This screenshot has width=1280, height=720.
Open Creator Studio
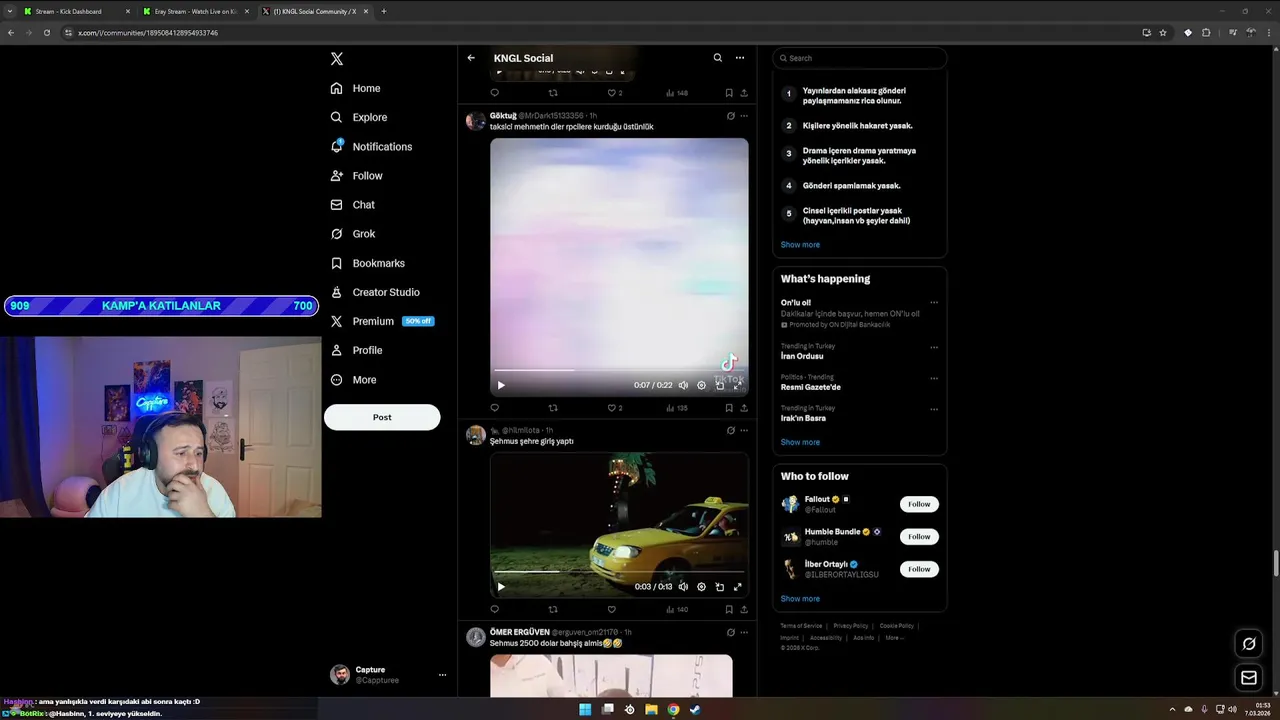(x=375, y=292)
